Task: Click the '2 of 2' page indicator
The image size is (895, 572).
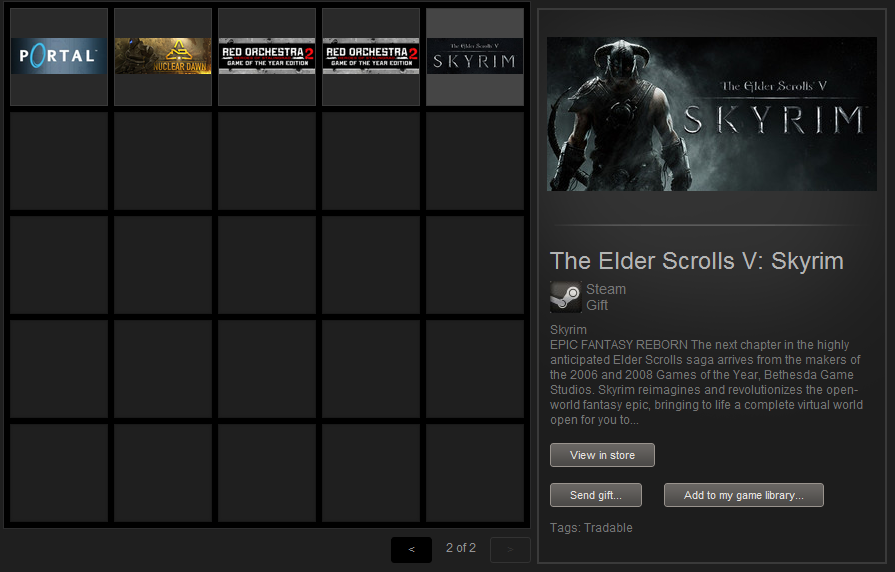Action: pos(461,548)
